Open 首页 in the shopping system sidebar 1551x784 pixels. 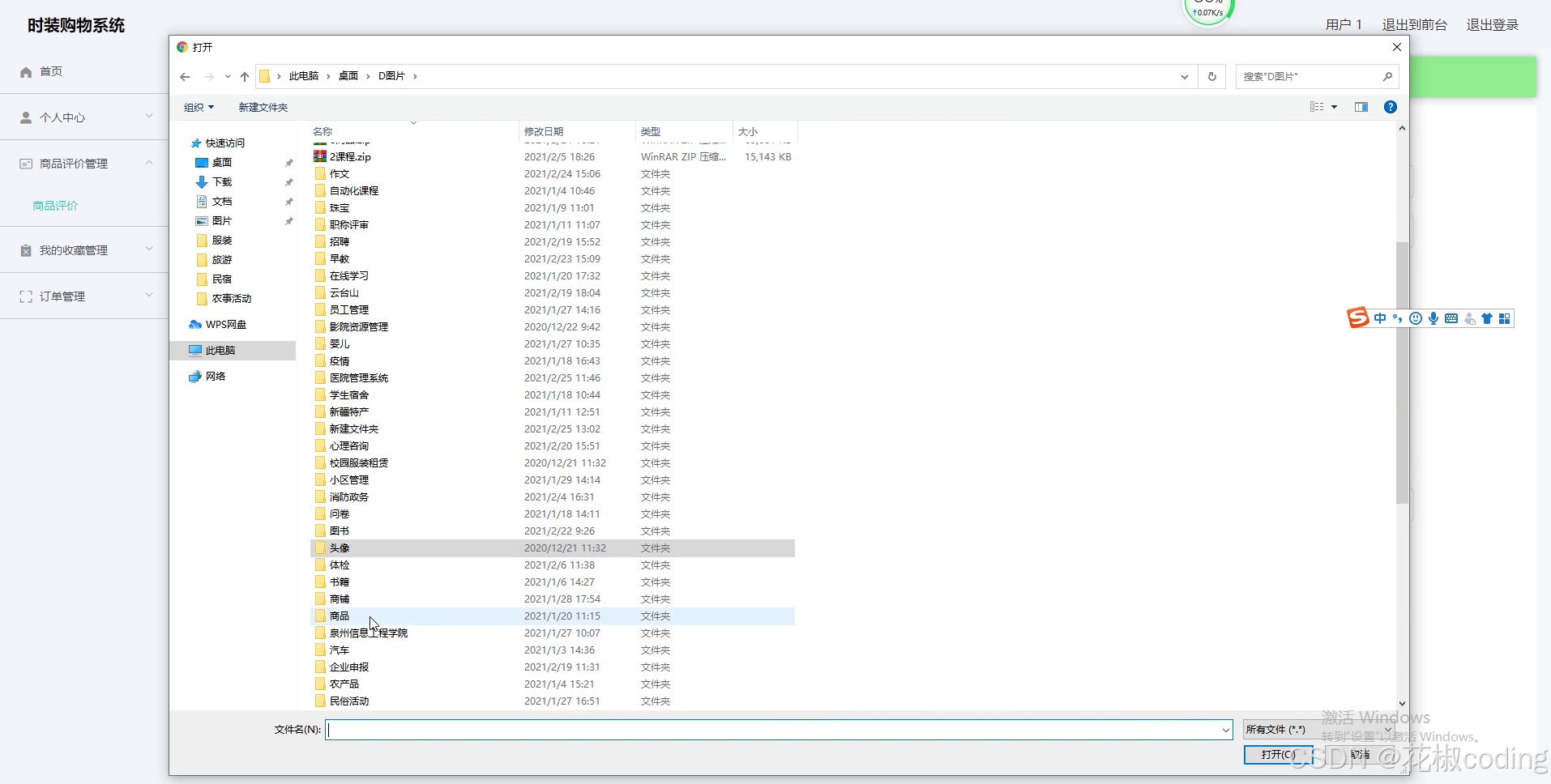tap(51, 71)
